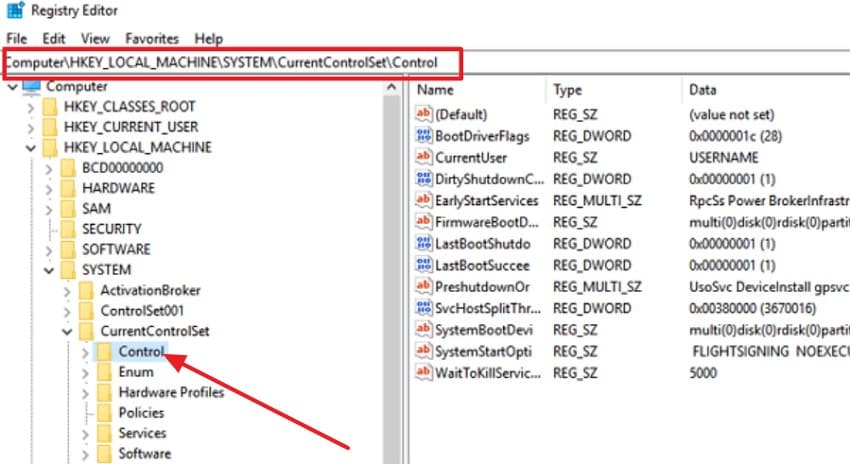Expand the Enum key arrow
This screenshot has height=464, width=850.
(85, 373)
